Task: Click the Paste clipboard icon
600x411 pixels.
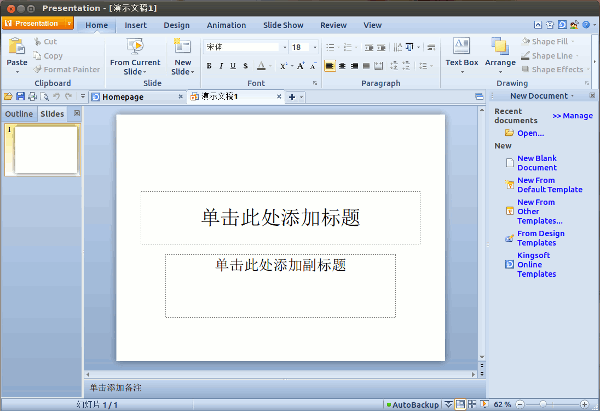Action: click(17, 47)
